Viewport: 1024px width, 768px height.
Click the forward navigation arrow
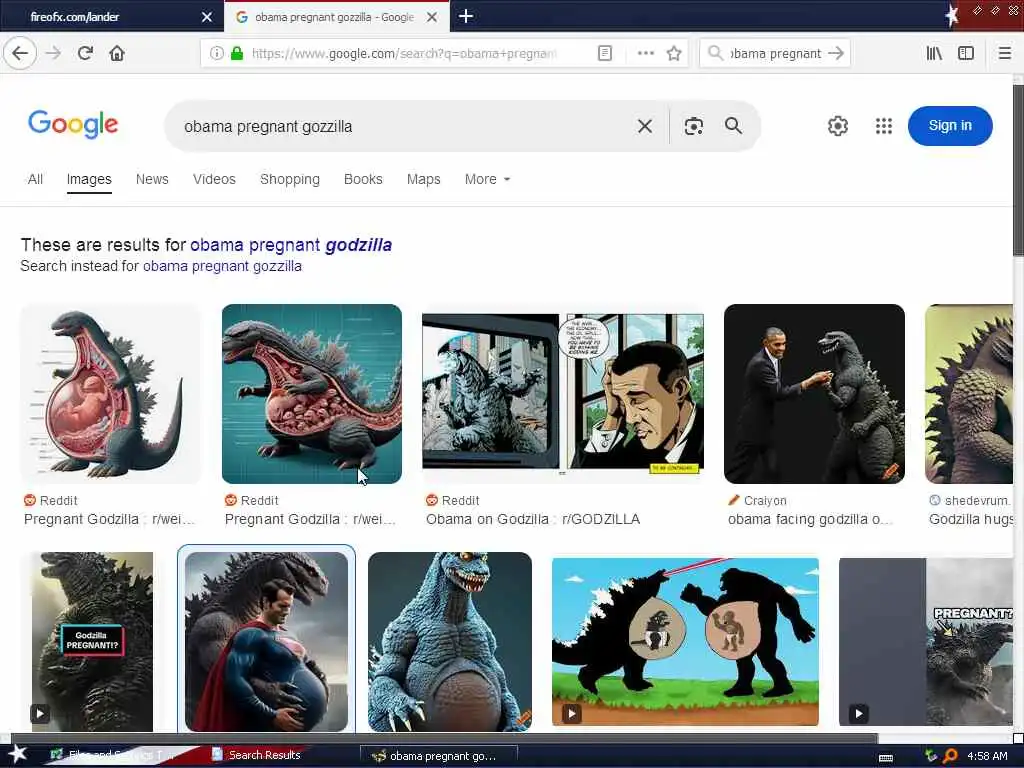(x=54, y=54)
